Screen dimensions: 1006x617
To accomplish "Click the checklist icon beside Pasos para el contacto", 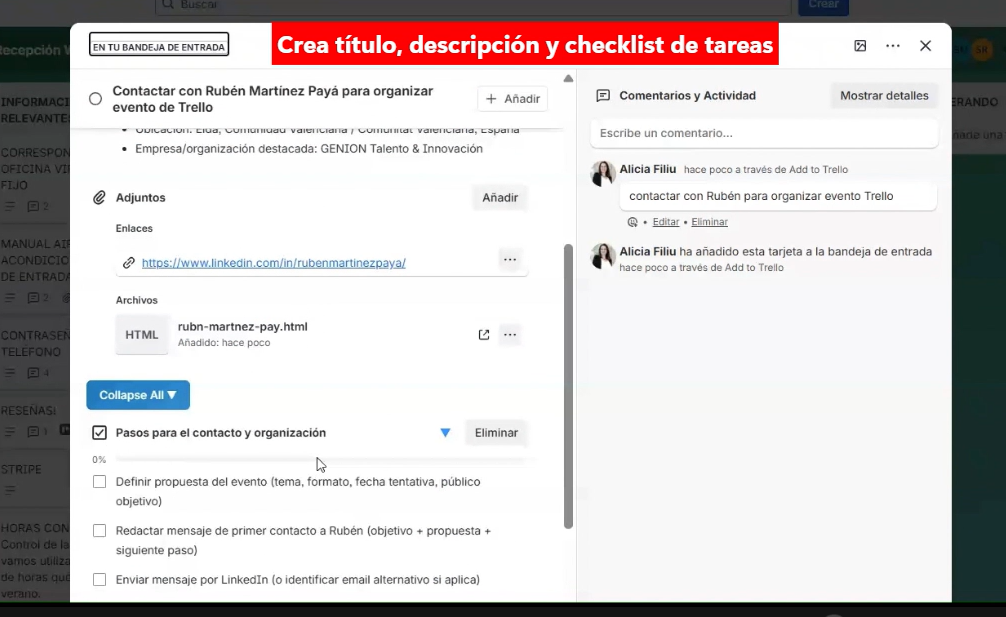I will point(99,433).
